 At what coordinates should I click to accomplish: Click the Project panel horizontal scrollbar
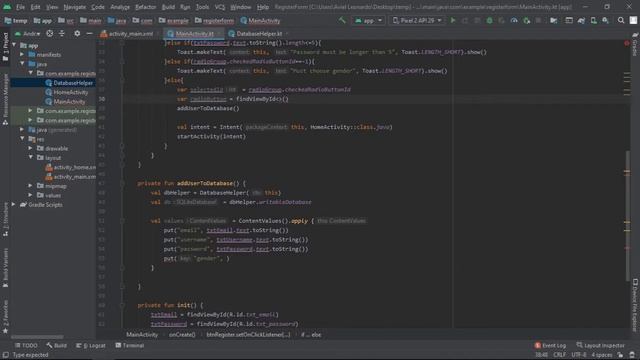click(37, 337)
